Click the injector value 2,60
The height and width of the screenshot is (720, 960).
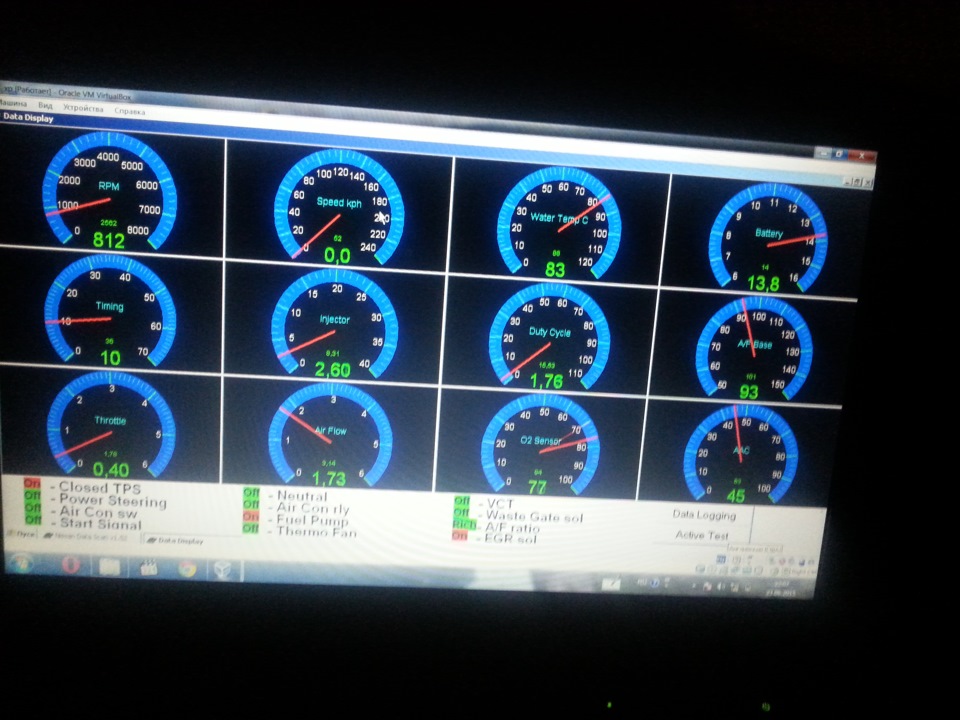[x=332, y=369]
